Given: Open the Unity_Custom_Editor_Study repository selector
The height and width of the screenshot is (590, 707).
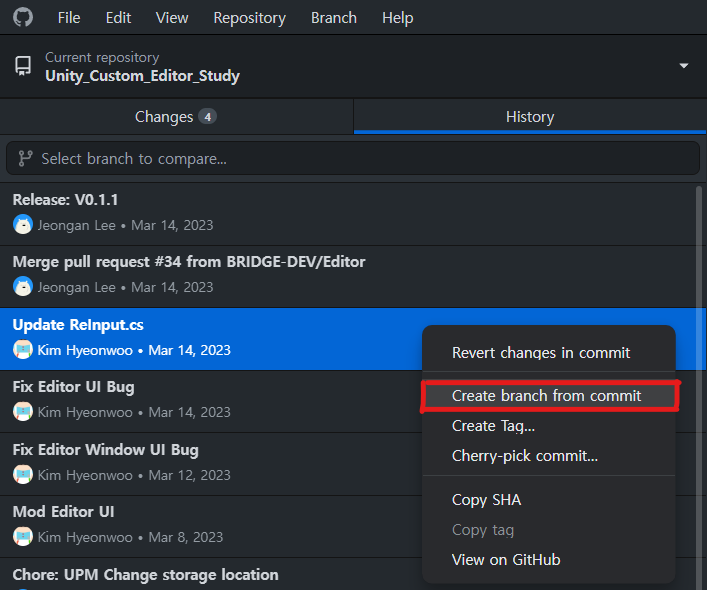Looking at the screenshot, I should (354, 67).
